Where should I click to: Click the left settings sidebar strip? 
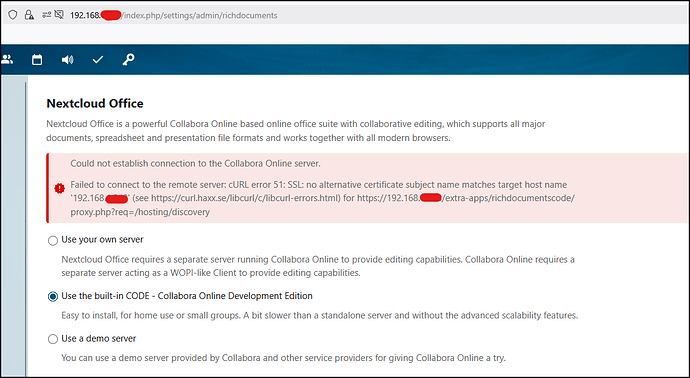pyautogui.click(x=14, y=226)
